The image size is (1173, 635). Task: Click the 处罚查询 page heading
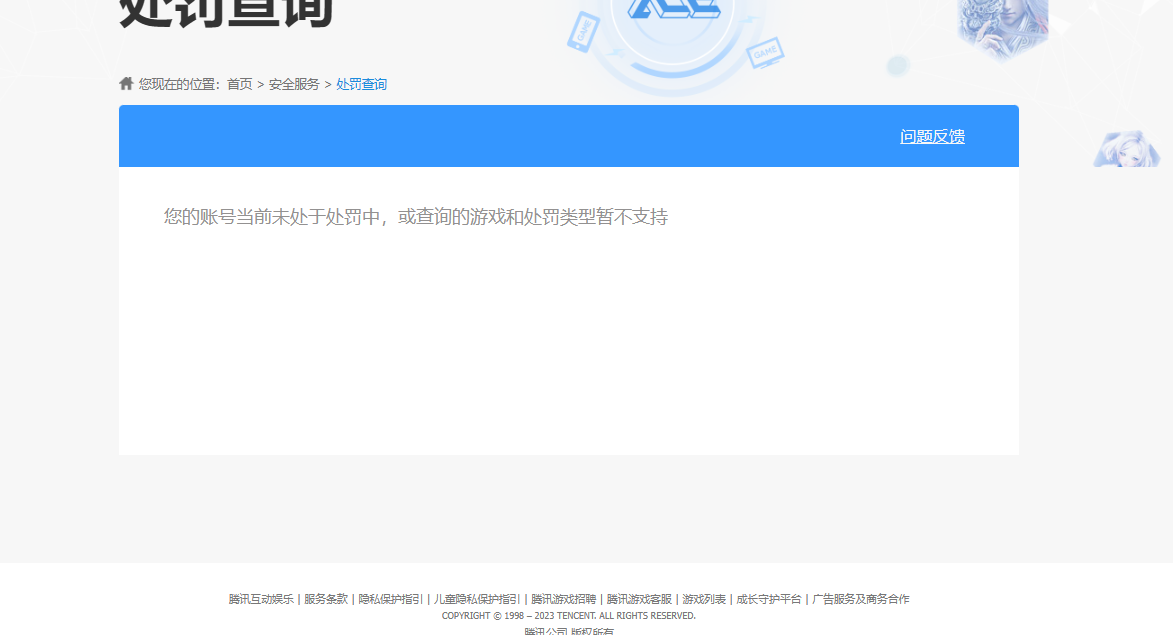(x=226, y=12)
